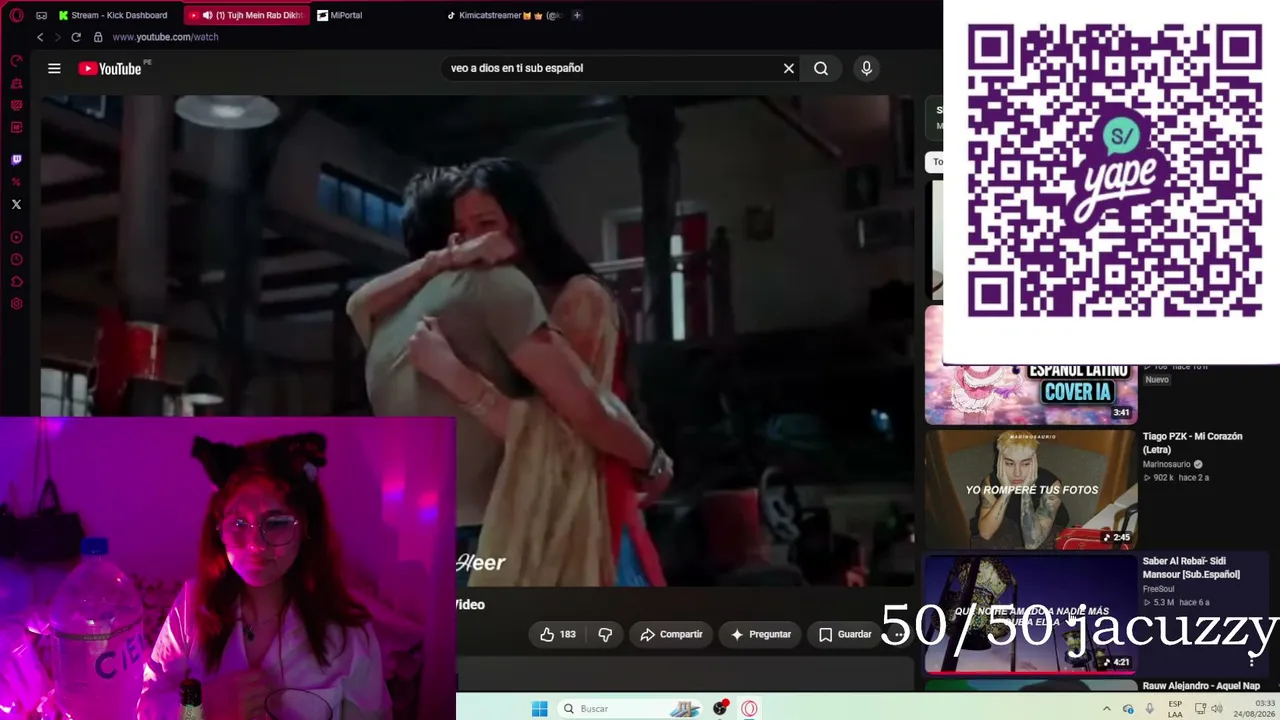1280x720 pixels.
Task: Like the video with 183 likes
Action: tap(558, 634)
